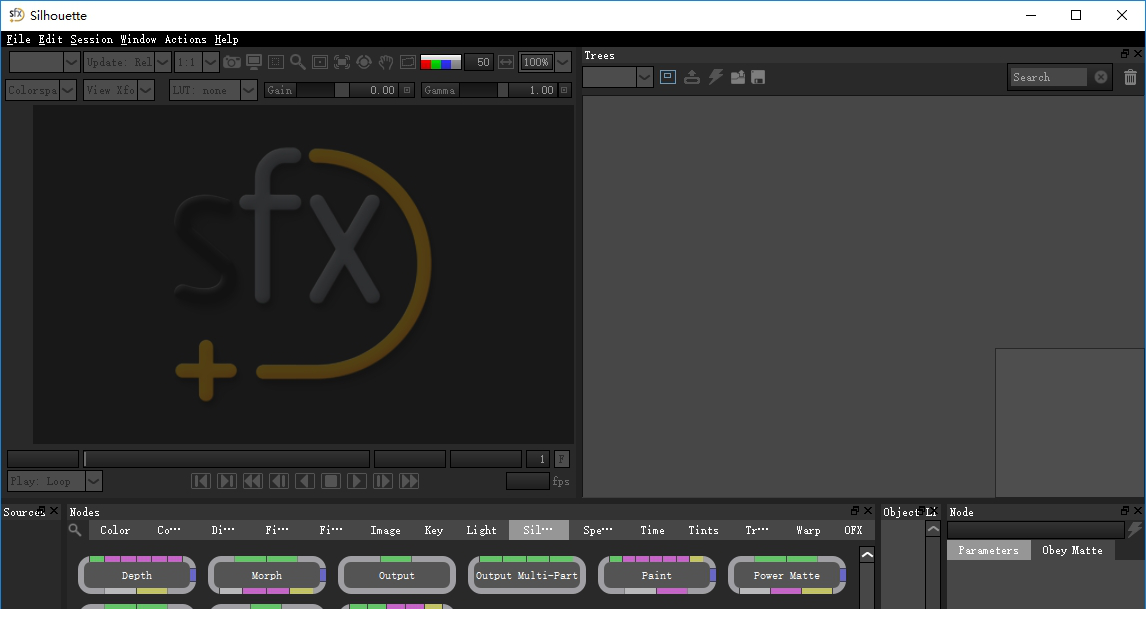
Task: Select the Power Matte node button
Action: click(787, 575)
